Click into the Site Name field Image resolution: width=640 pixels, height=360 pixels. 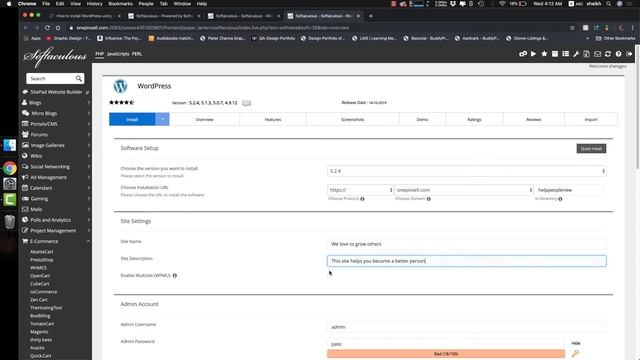coord(467,244)
